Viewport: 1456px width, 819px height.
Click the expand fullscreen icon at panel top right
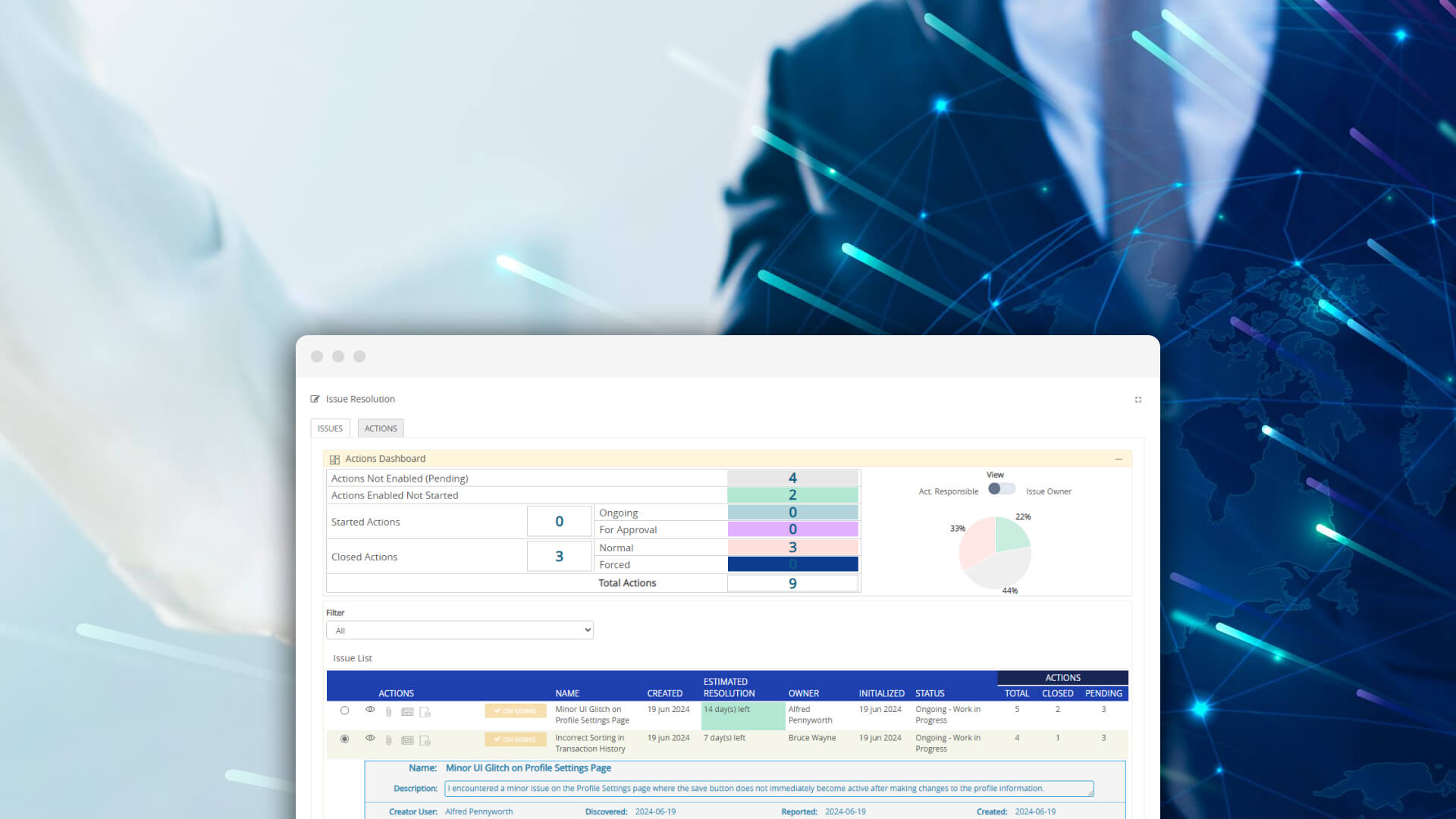1137,400
